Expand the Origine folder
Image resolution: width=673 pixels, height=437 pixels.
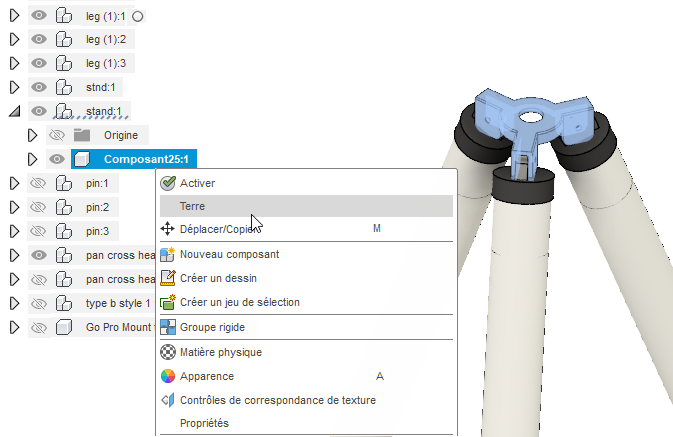[x=32, y=136]
